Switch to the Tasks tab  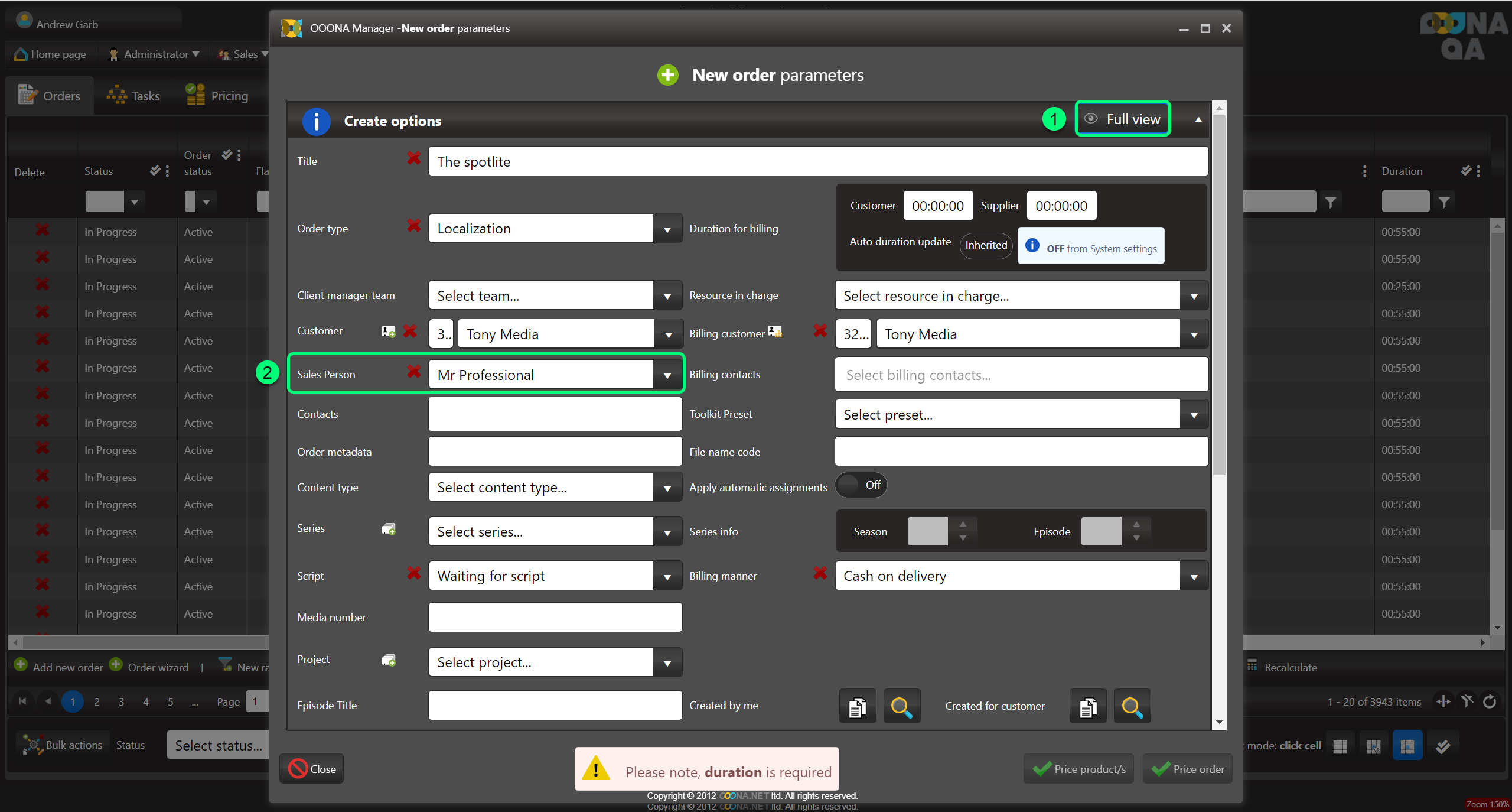click(x=133, y=96)
